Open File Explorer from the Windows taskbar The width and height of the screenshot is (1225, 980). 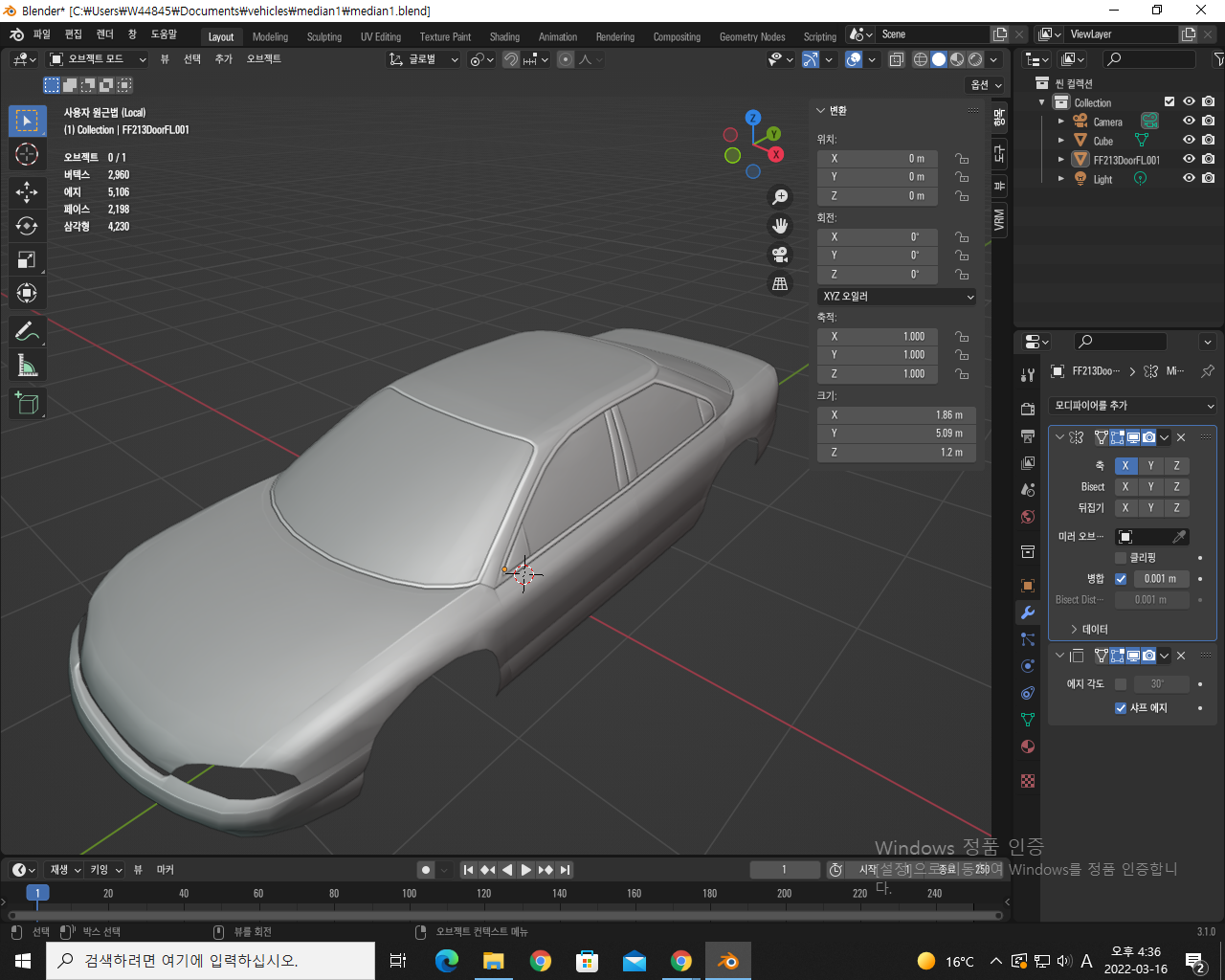click(493, 961)
